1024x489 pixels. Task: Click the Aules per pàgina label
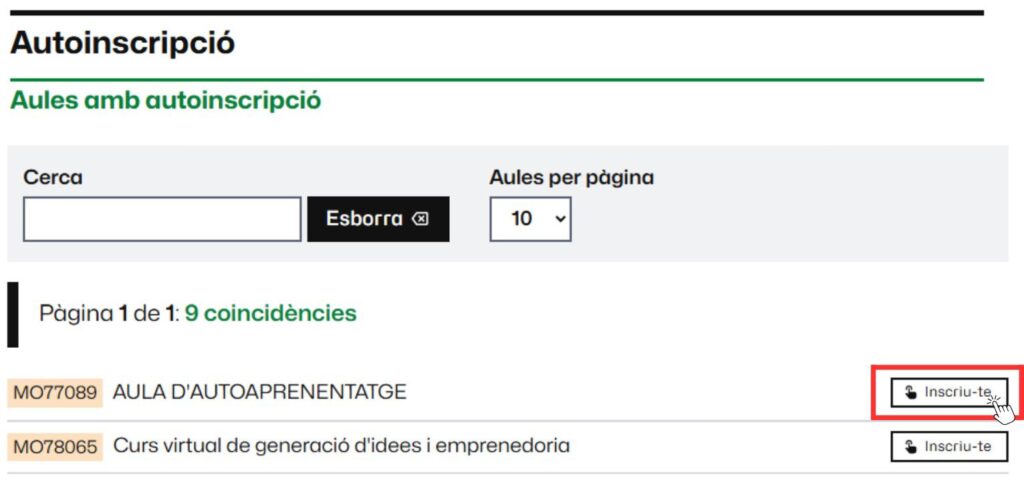coord(571,178)
